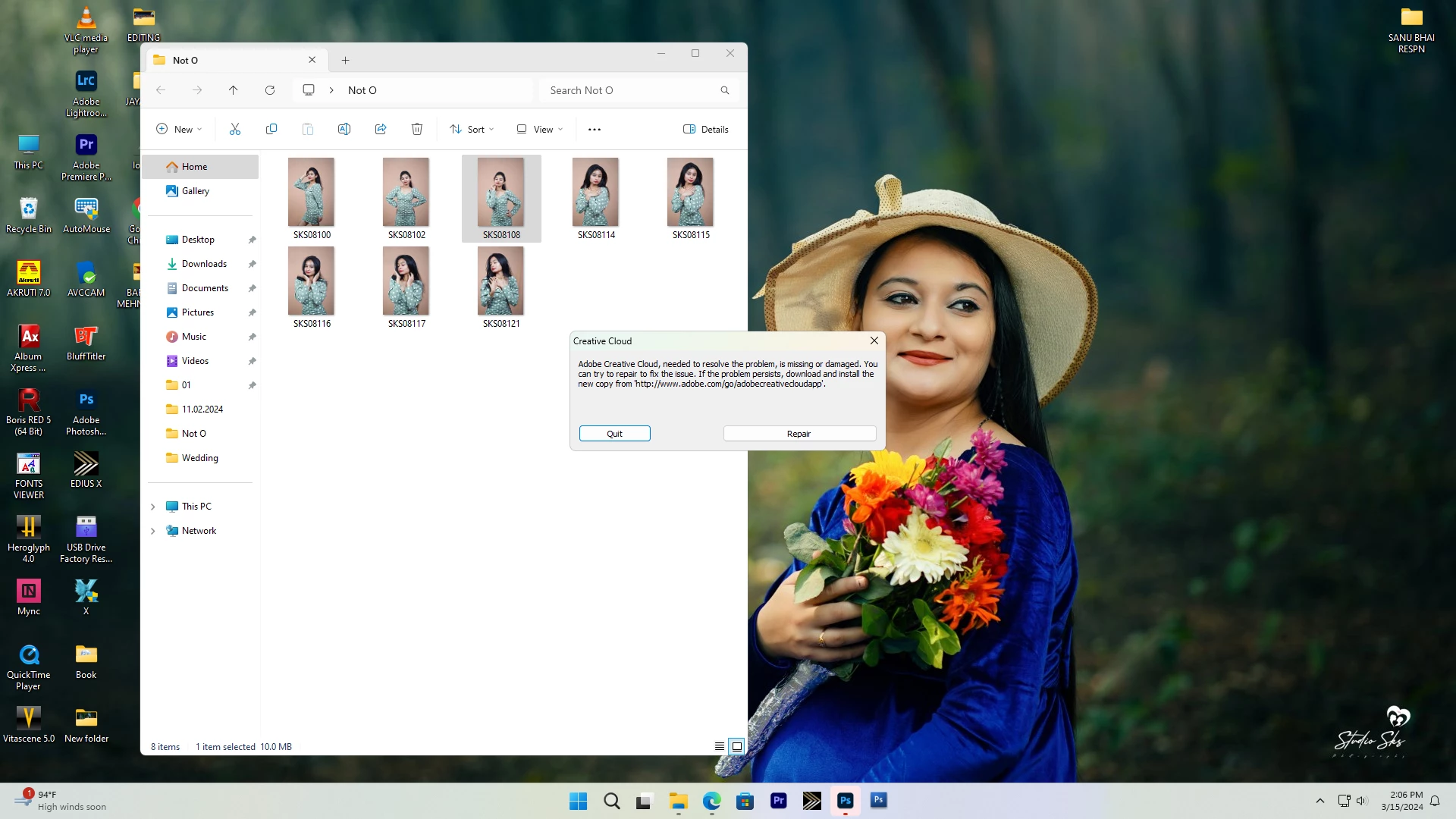Expand the This PC tree node
Image resolution: width=1456 pixels, height=819 pixels.
click(153, 507)
